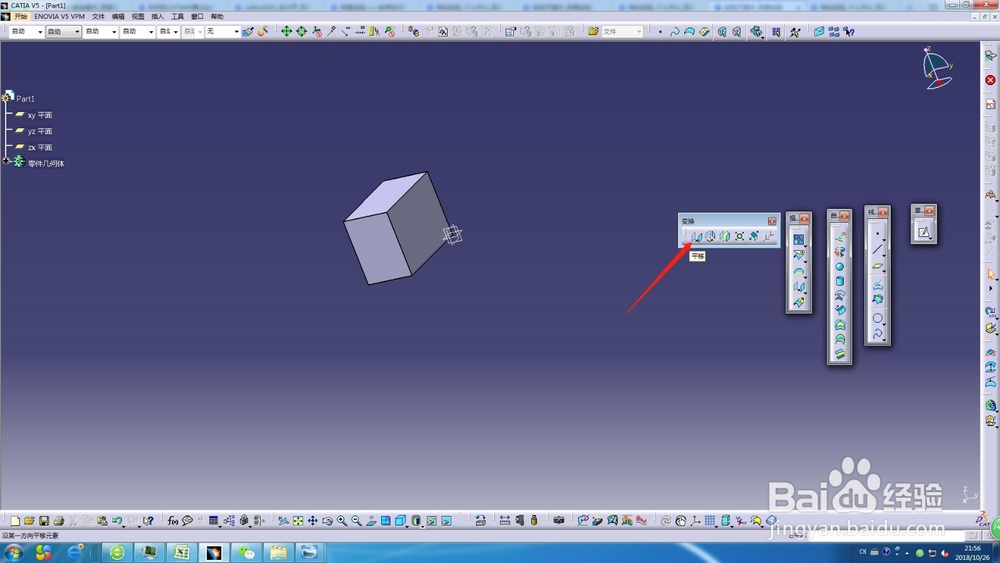Click the Split/Trim icon in operations toolbar
This screenshot has height=563, width=1000.
[798, 255]
